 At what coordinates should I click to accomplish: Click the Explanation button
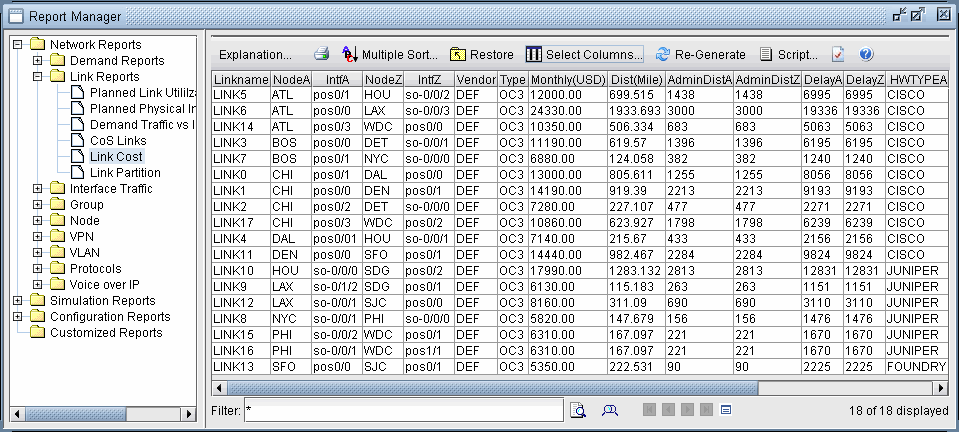tap(255, 55)
